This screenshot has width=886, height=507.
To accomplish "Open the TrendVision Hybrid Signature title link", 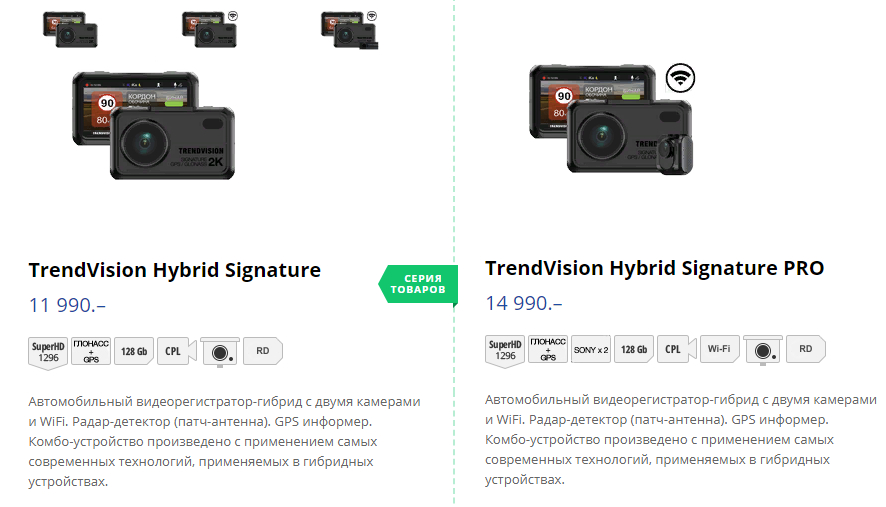I will pyautogui.click(x=175, y=270).
